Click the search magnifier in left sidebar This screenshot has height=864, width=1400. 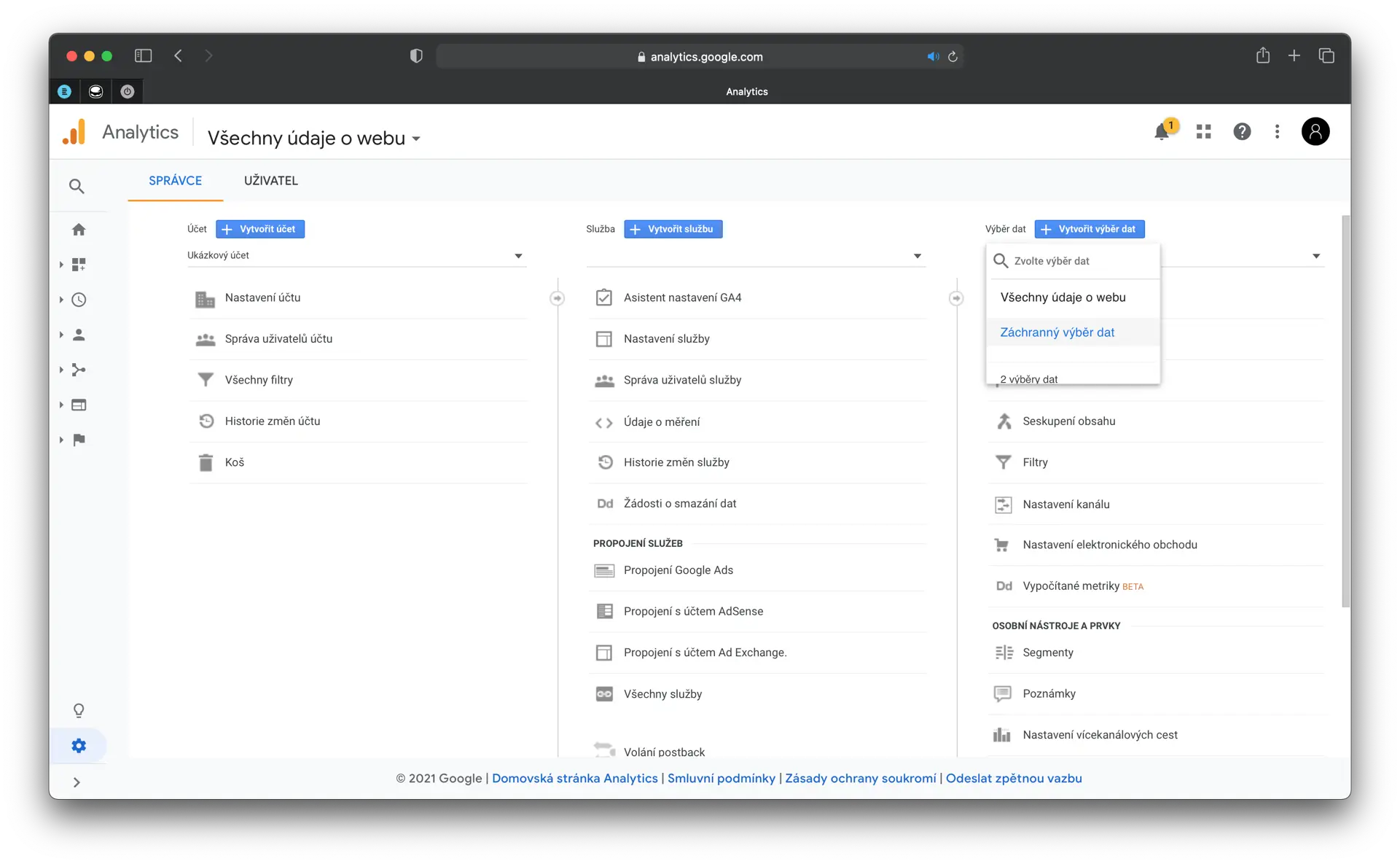[77, 187]
